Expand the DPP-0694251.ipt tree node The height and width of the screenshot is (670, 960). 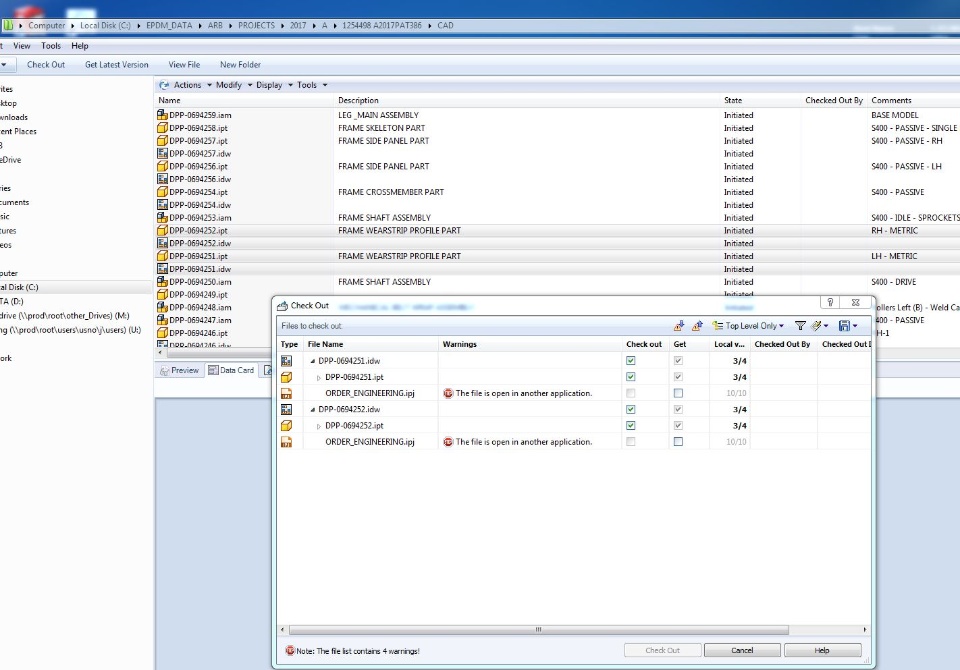pyautogui.click(x=318, y=378)
